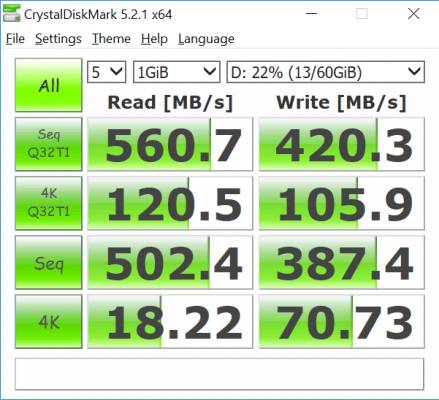The image size is (439, 400).
Task: Run the Seq test button
Action: pyautogui.click(x=49, y=262)
